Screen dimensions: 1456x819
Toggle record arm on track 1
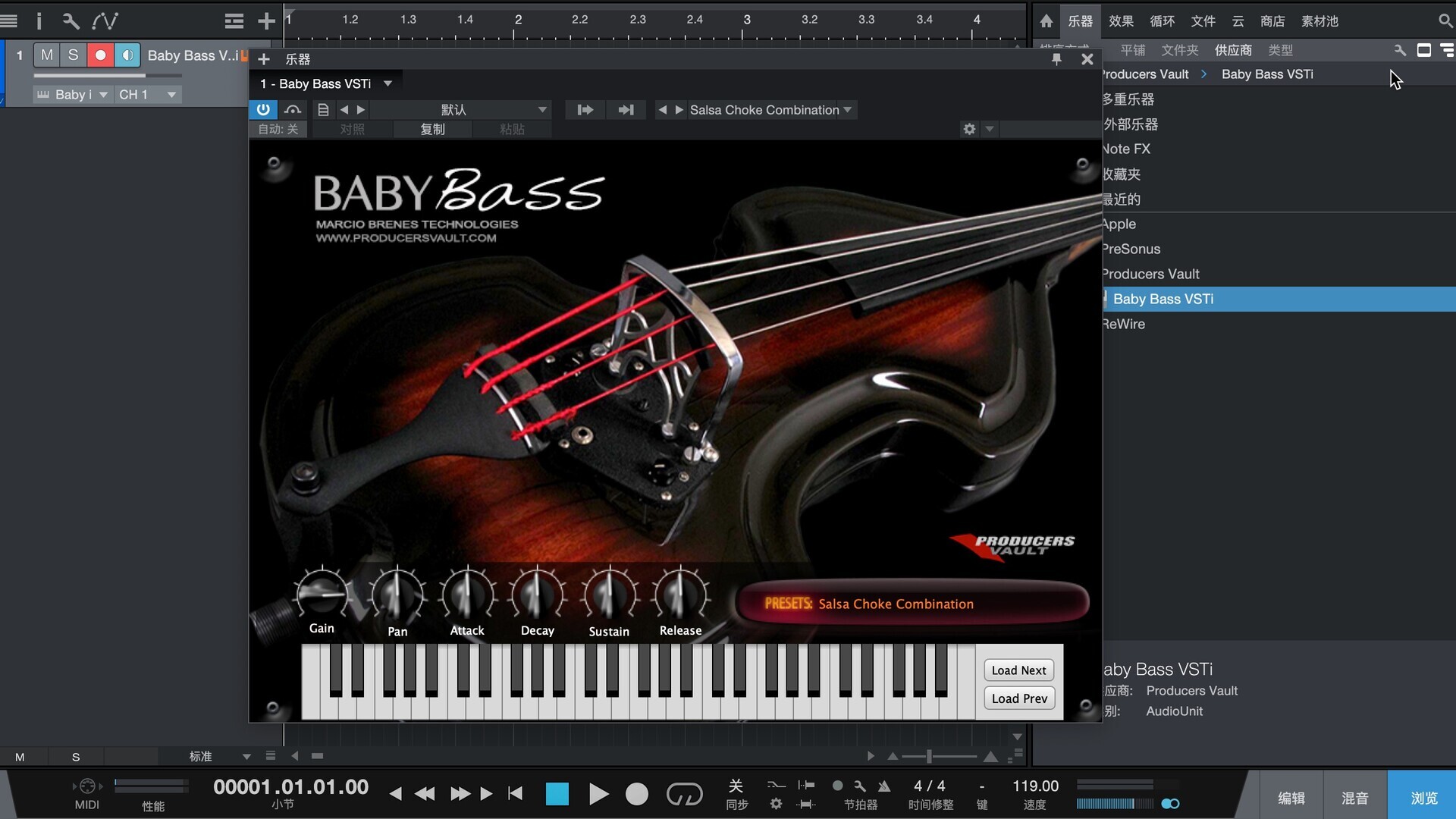click(x=100, y=55)
